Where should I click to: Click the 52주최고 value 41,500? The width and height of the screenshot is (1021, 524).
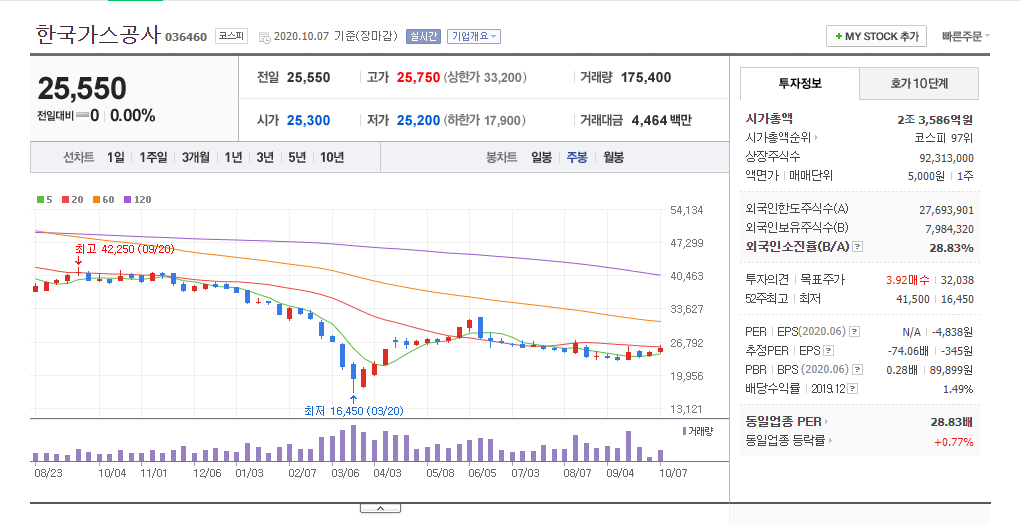point(914,299)
